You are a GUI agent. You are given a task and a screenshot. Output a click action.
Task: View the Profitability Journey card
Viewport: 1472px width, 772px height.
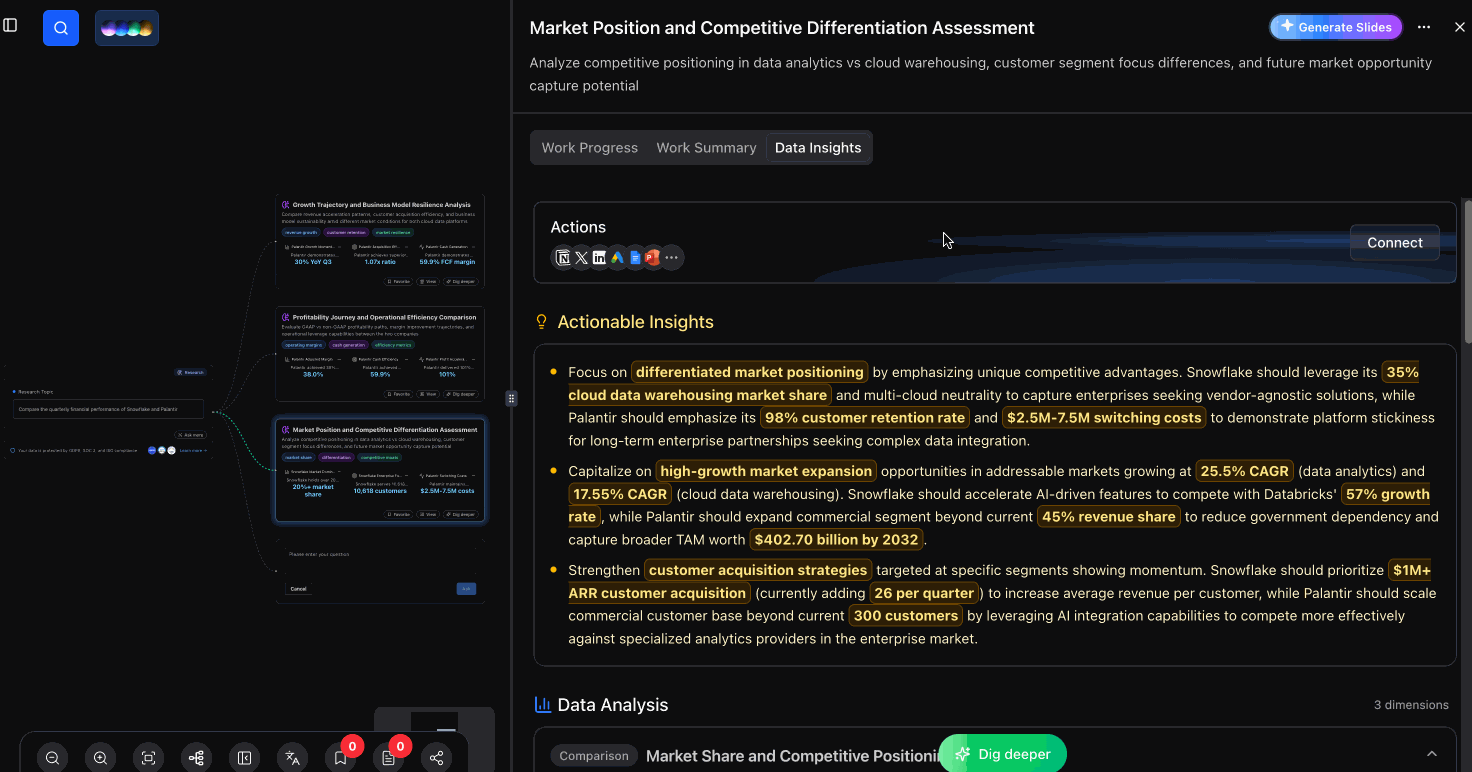428,394
